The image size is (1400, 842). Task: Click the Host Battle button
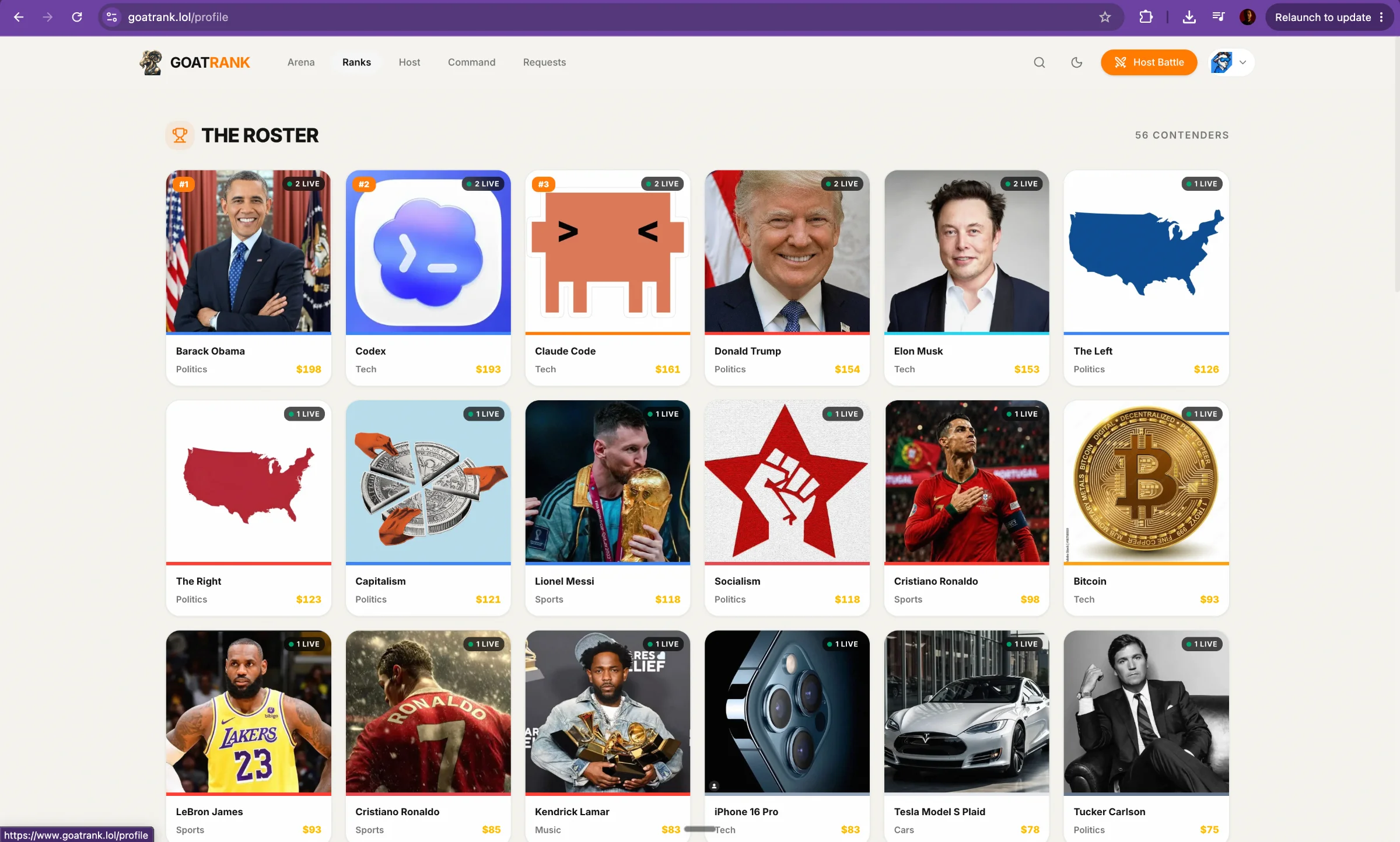coord(1149,62)
